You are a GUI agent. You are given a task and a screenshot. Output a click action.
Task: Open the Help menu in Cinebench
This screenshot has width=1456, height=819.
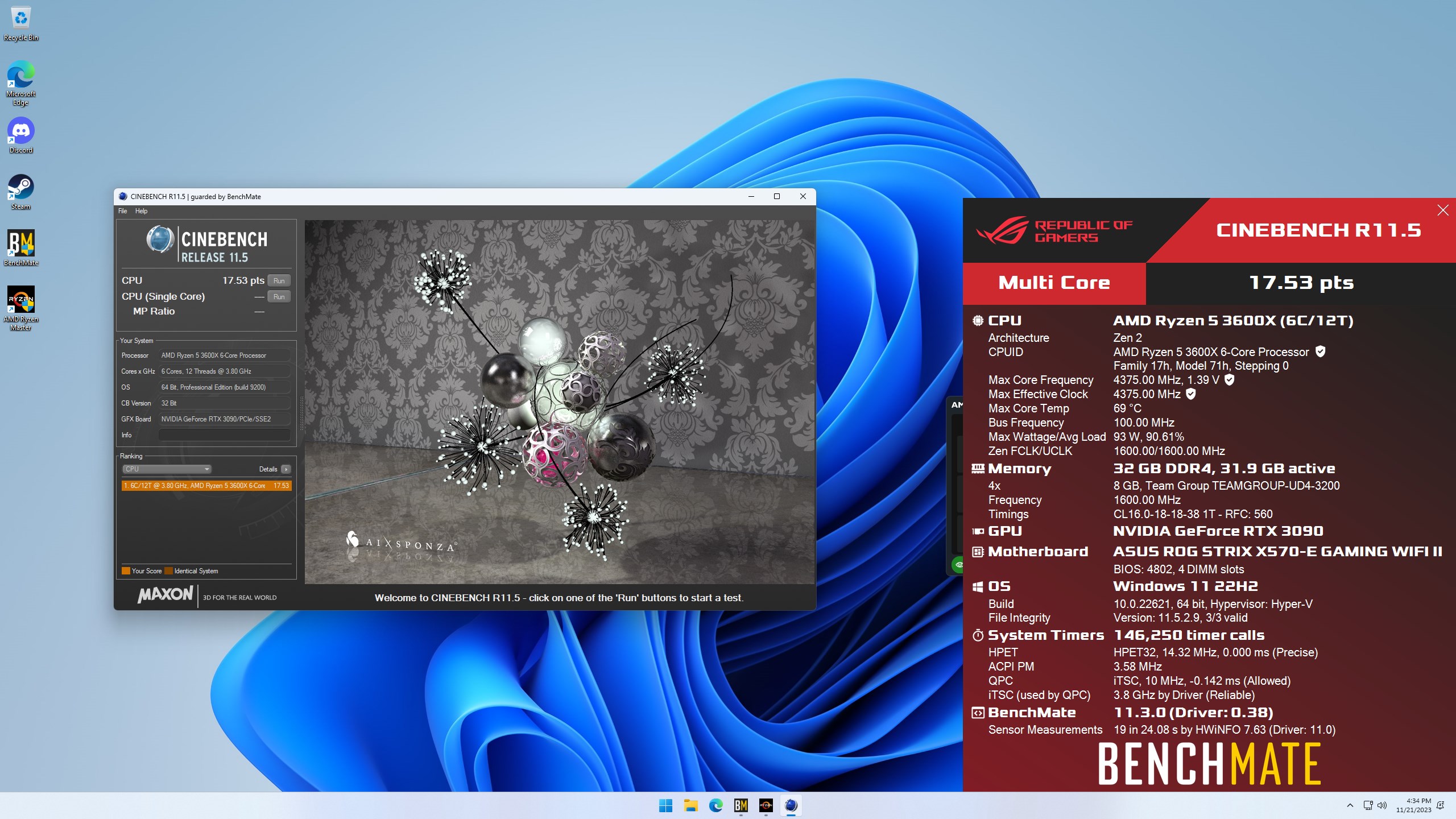pos(141,211)
